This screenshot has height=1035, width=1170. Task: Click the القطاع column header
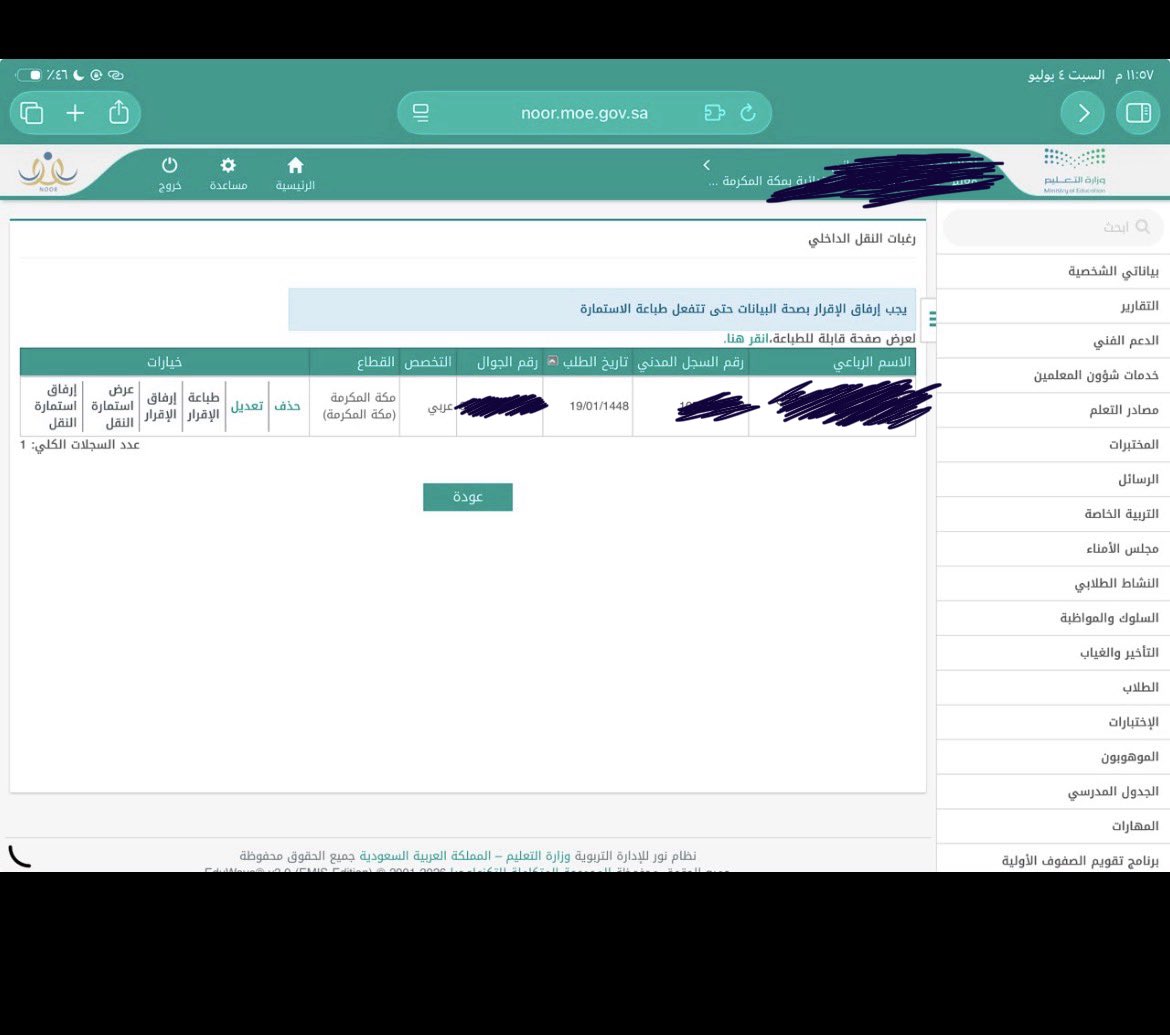pyautogui.click(x=375, y=362)
